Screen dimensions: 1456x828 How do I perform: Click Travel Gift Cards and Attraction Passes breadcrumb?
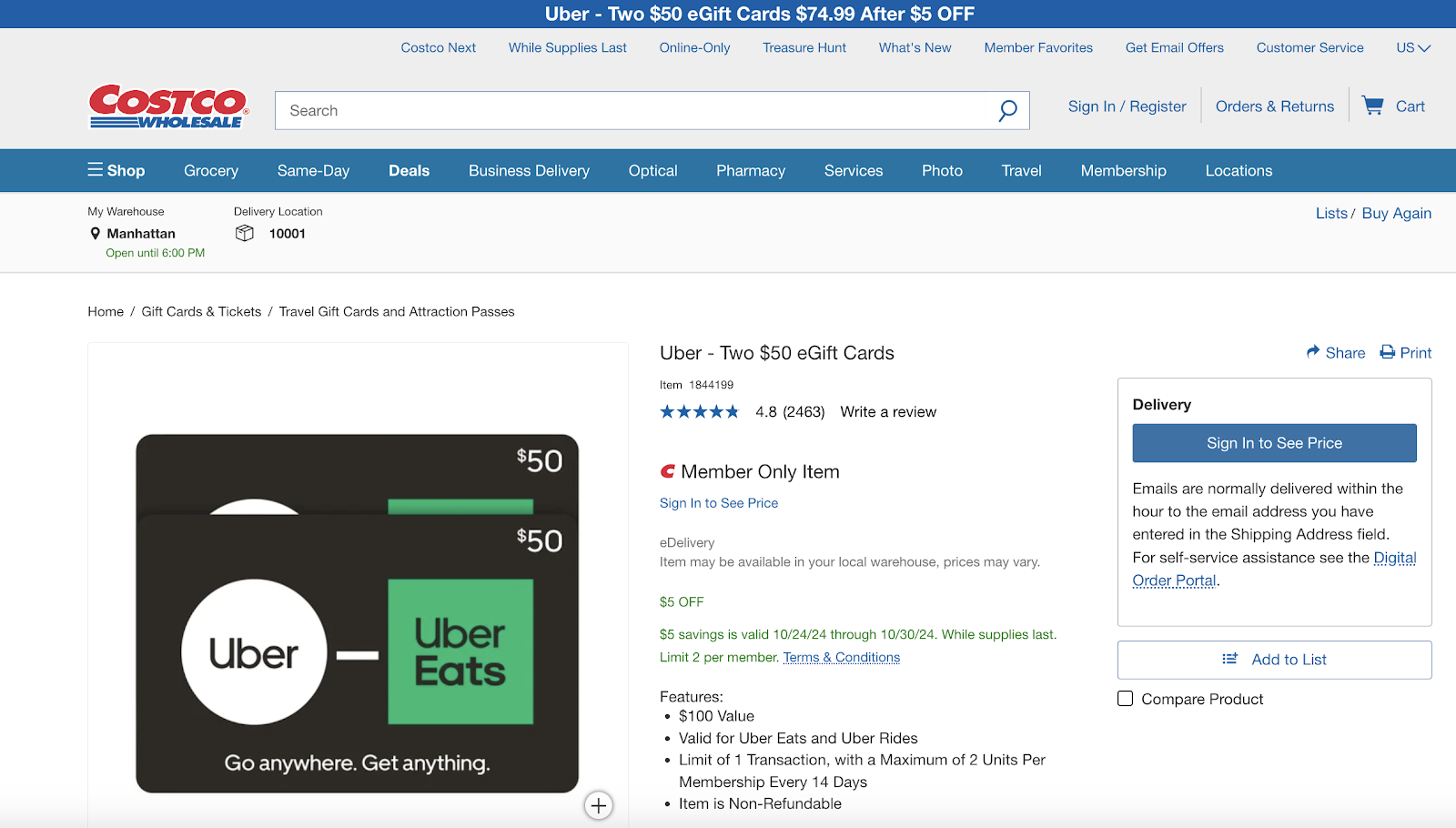[x=397, y=311]
